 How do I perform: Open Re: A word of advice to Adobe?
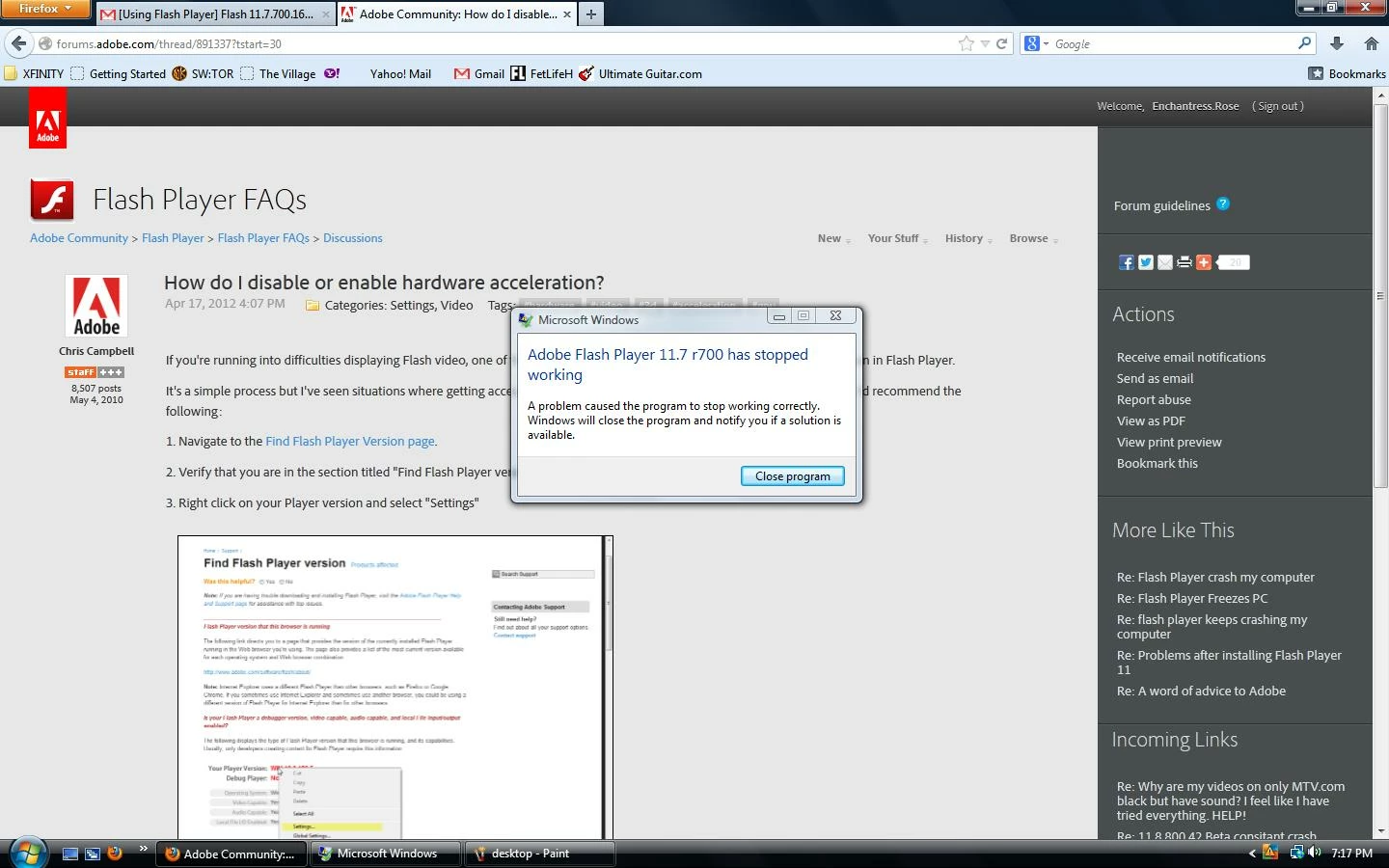1201,691
